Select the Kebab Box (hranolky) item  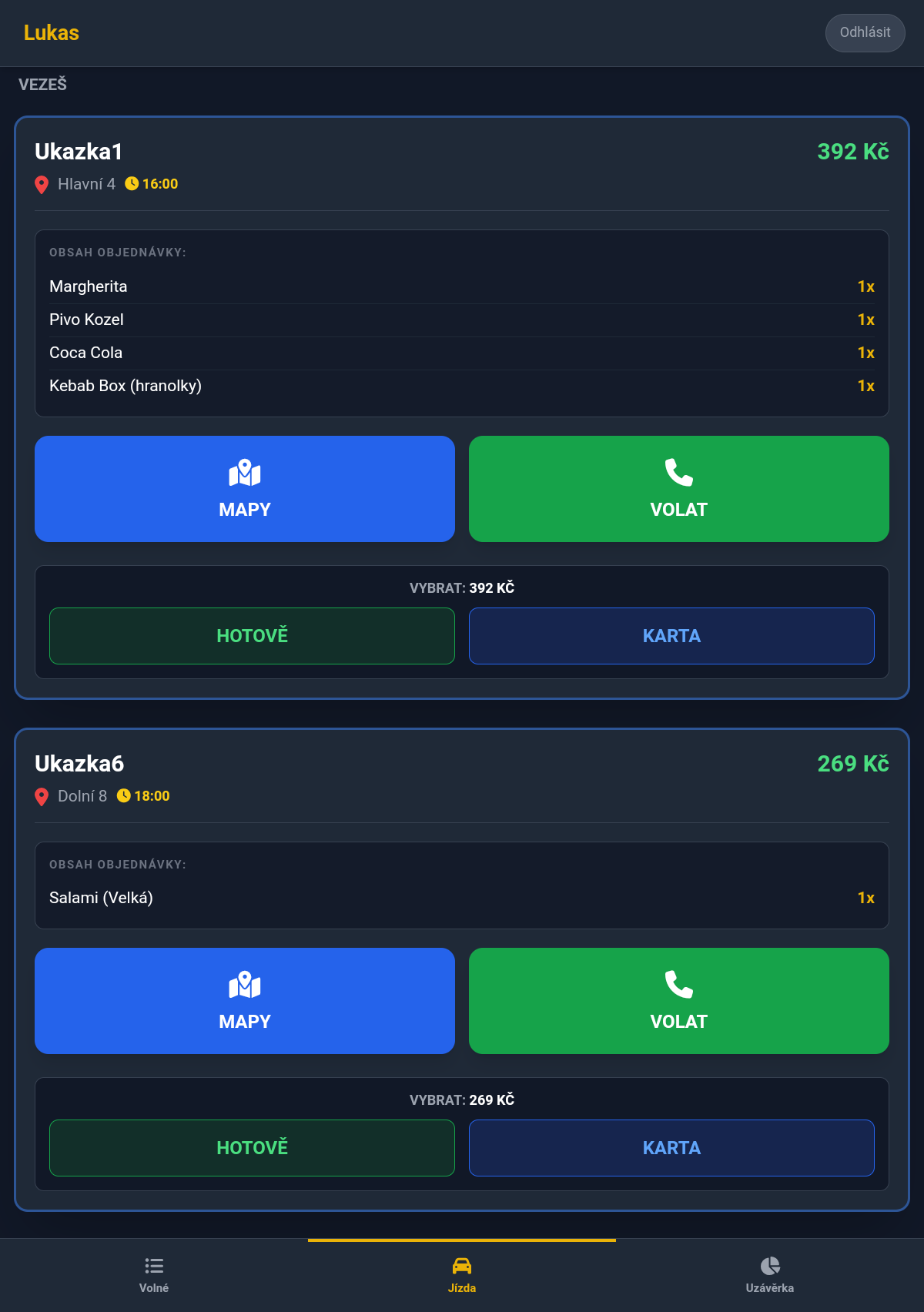click(462, 386)
